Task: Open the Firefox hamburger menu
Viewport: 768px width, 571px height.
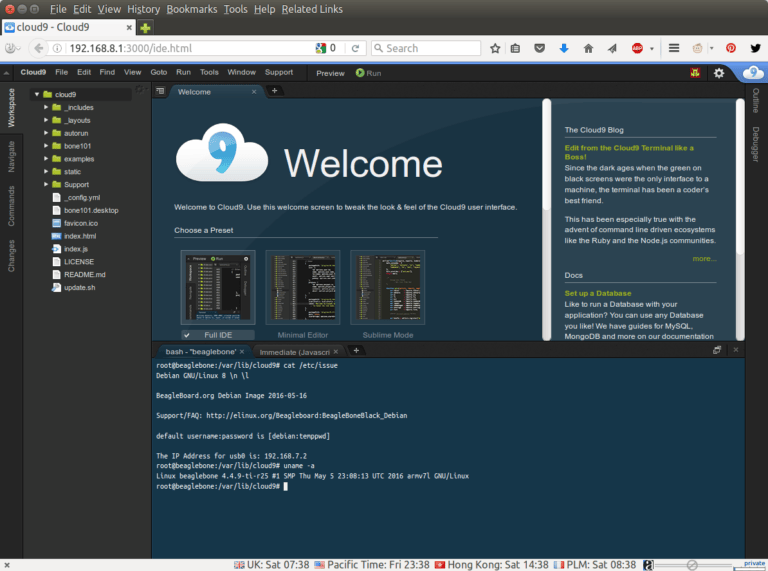Action: 674,48
